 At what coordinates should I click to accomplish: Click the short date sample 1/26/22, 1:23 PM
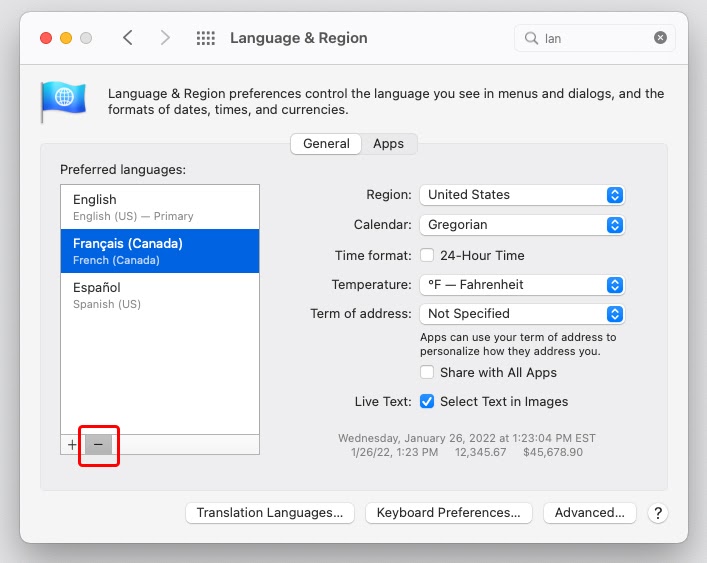point(395,452)
